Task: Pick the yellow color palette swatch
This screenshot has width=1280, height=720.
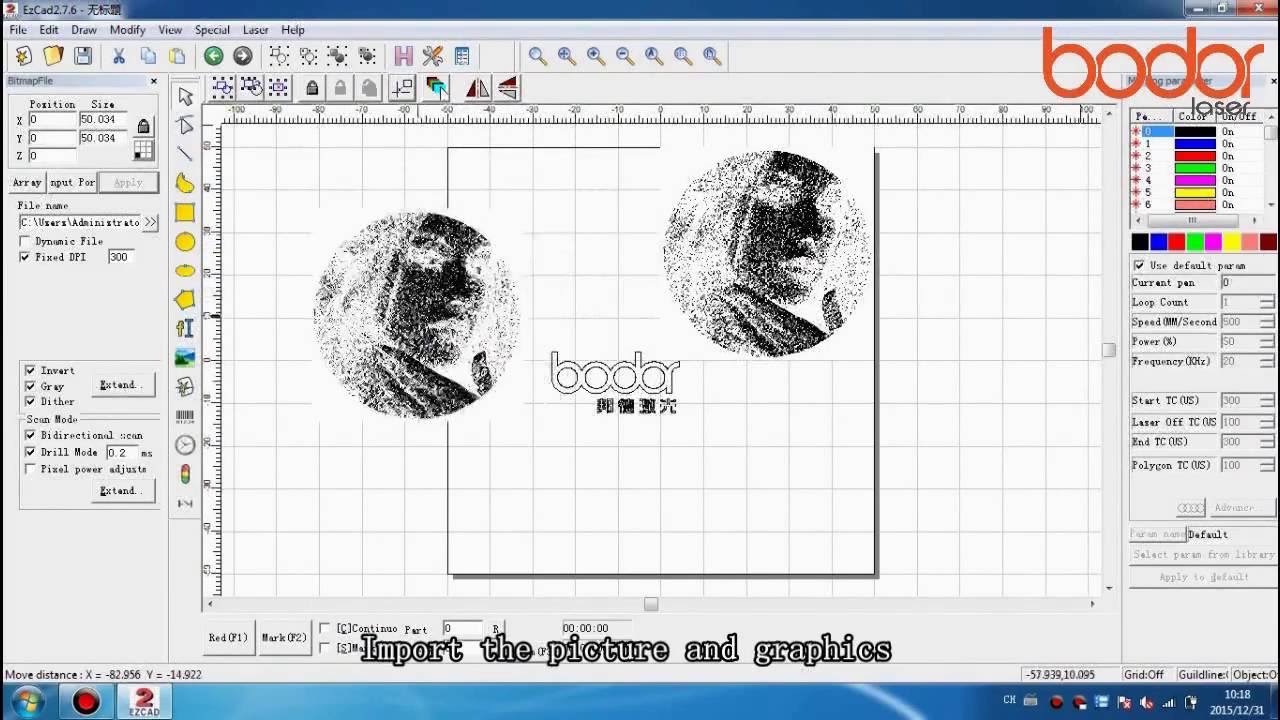Action: coord(1232,242)
